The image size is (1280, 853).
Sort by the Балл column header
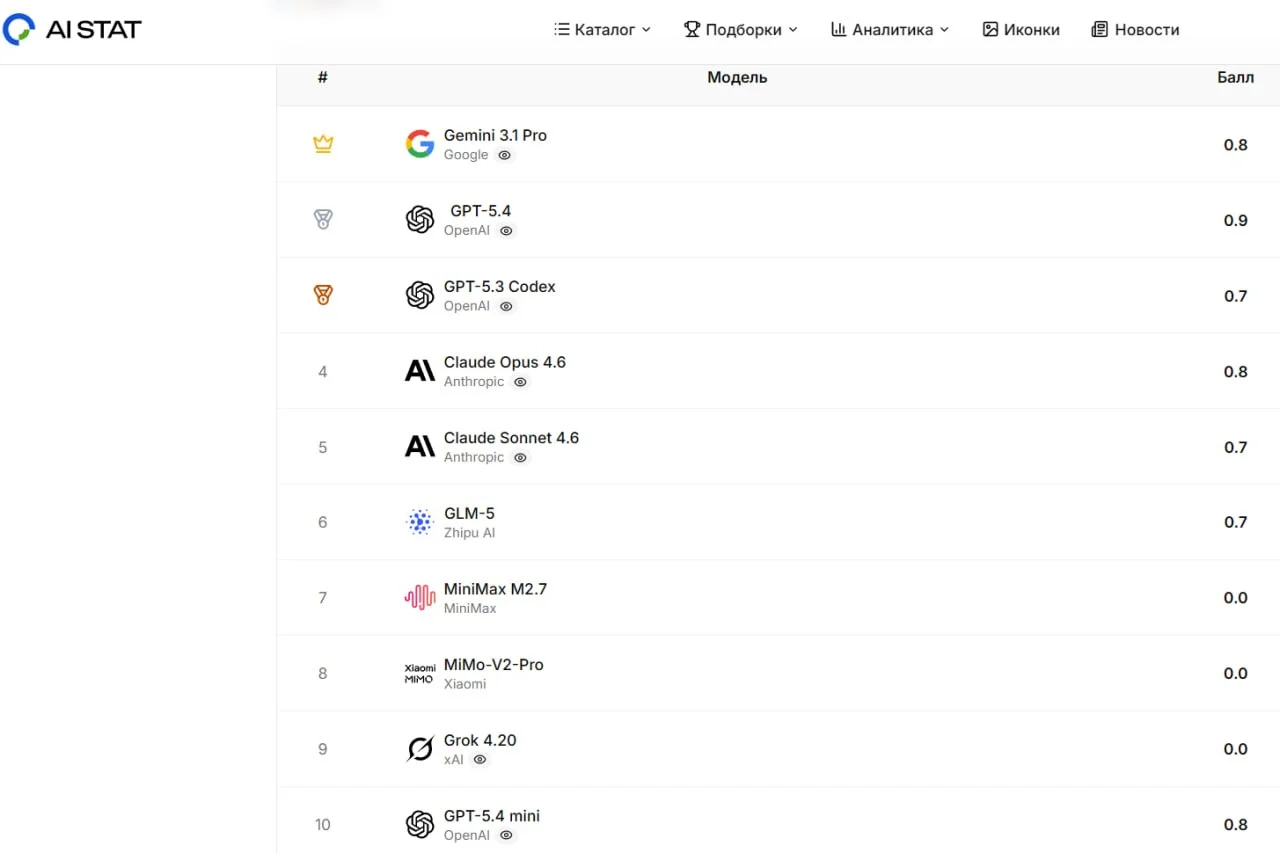pyautogui.click(x=1235, y=78)
